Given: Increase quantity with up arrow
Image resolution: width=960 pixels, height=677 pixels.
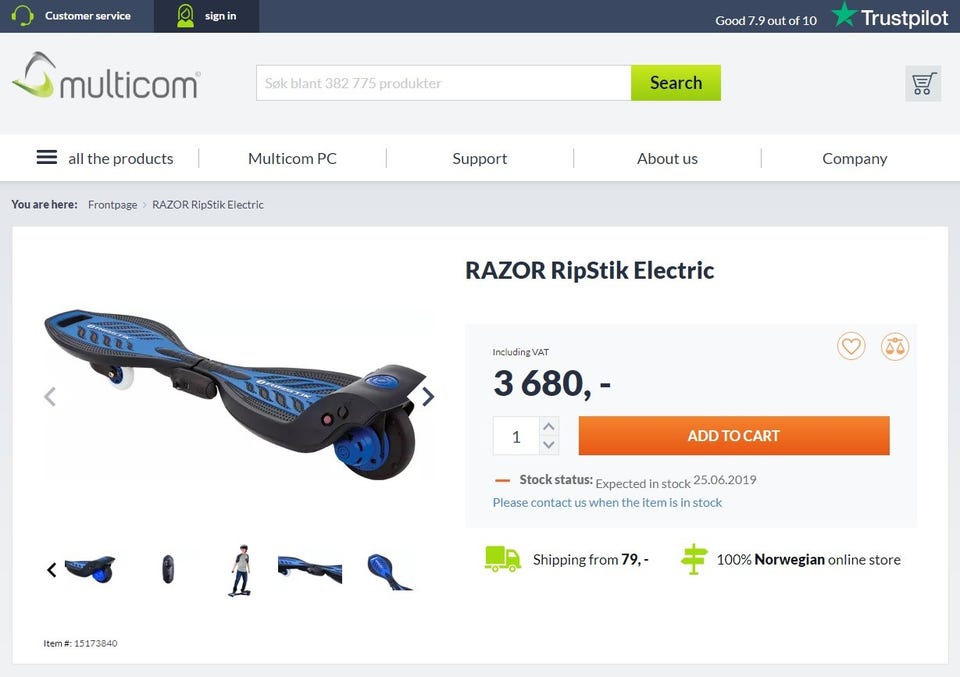Looking at the screenshot, I should (x=549, y=426).
